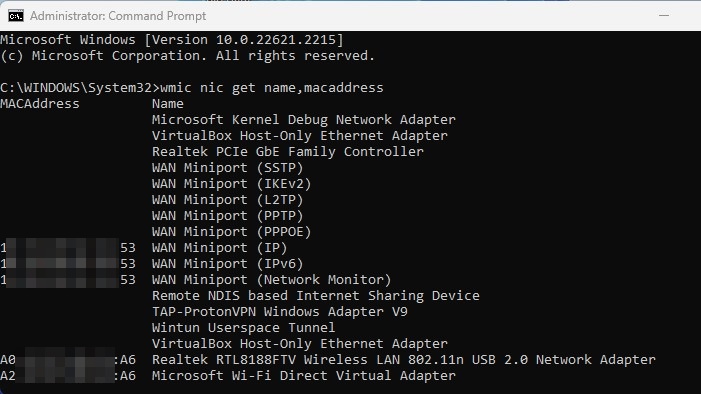Click the Administrator: Command Prompt title text
701x394 pixels.
(118, 16)
